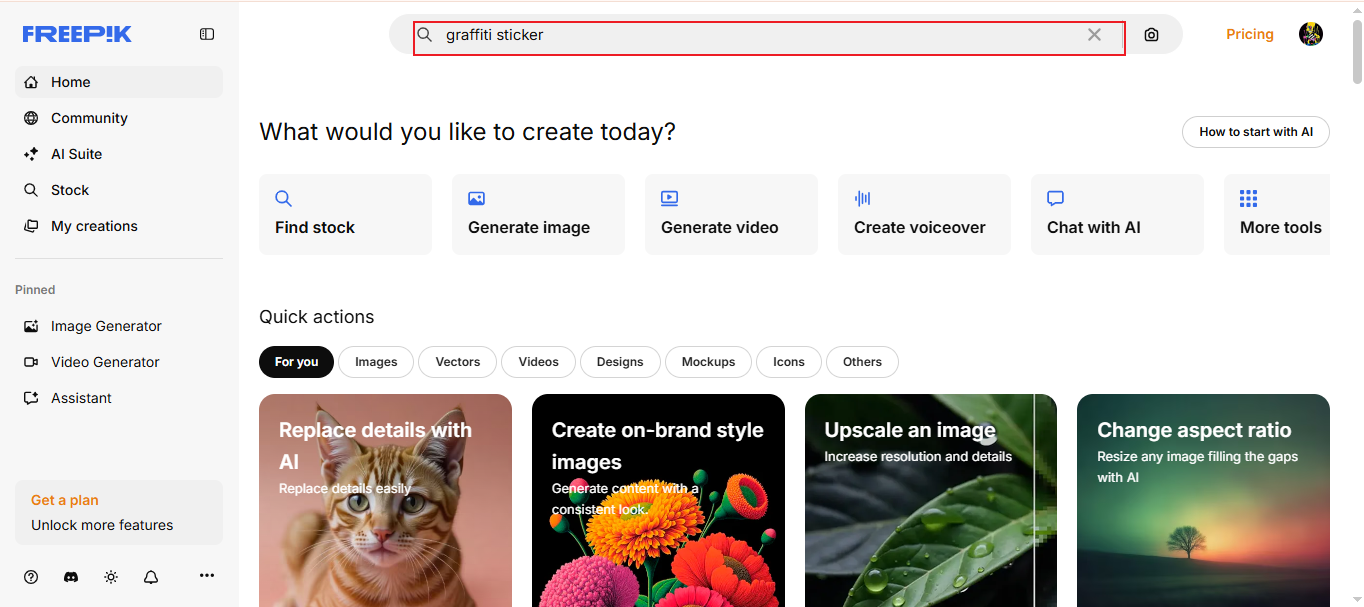The width and height of the screenshot is (1364, 607).
Task: Open your profile avatar menu
Action: tap(1310, 33)
